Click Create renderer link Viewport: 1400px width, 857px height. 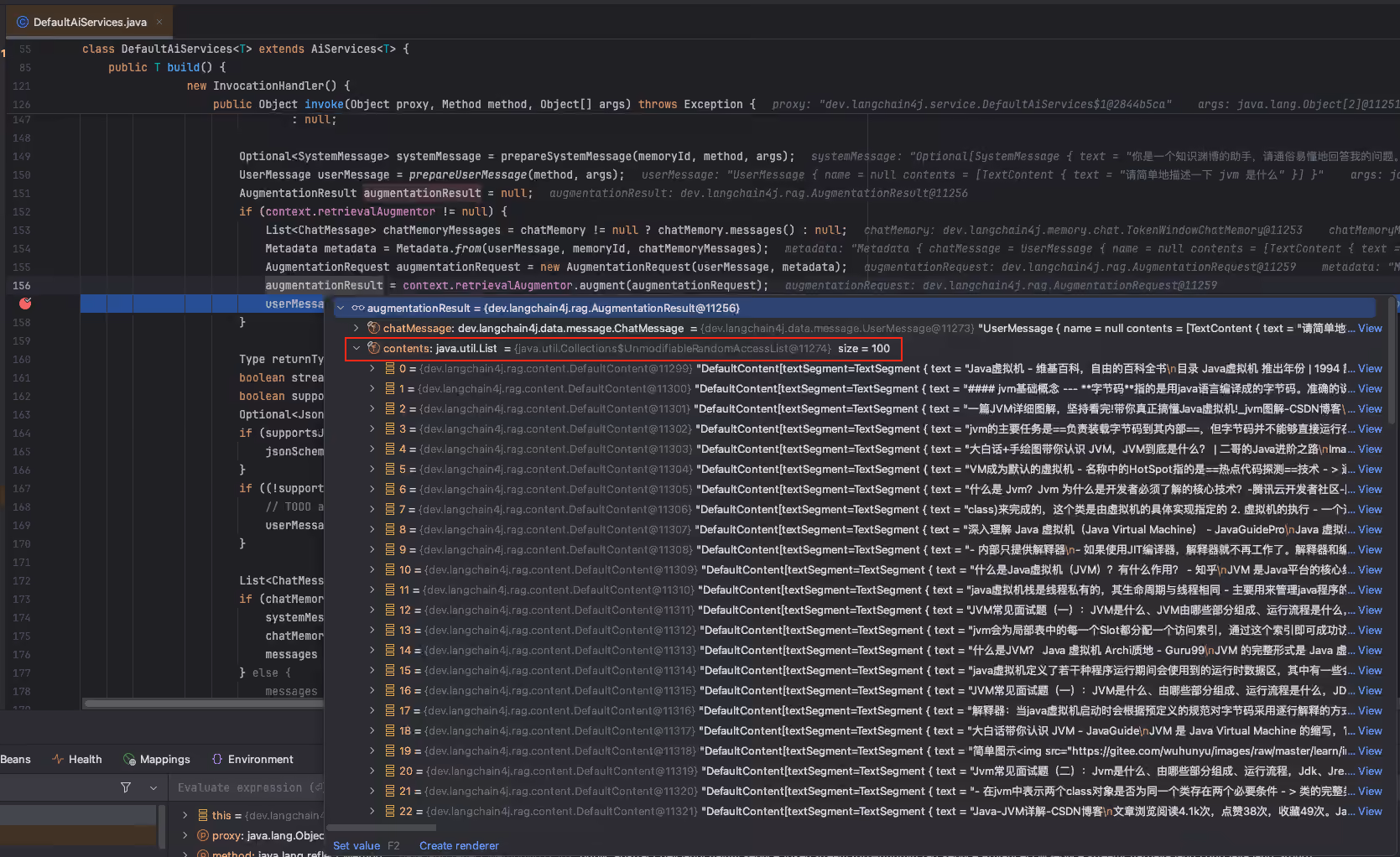[459, 845]
